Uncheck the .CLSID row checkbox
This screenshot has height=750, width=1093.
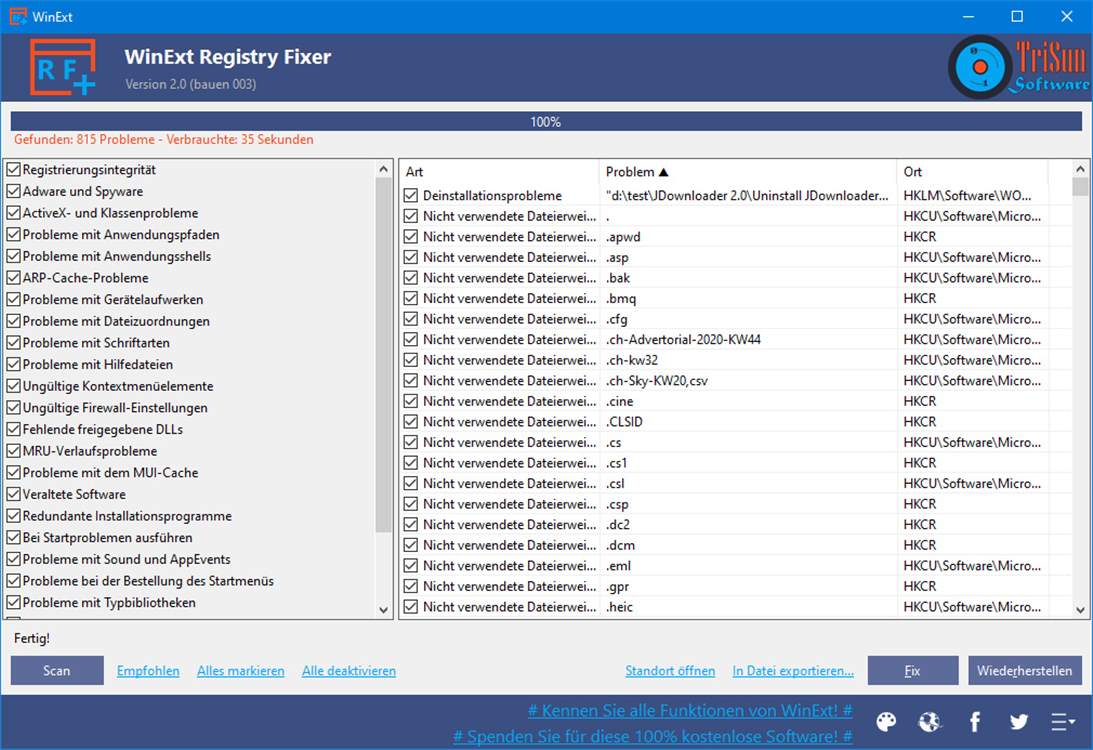[411, 422]
